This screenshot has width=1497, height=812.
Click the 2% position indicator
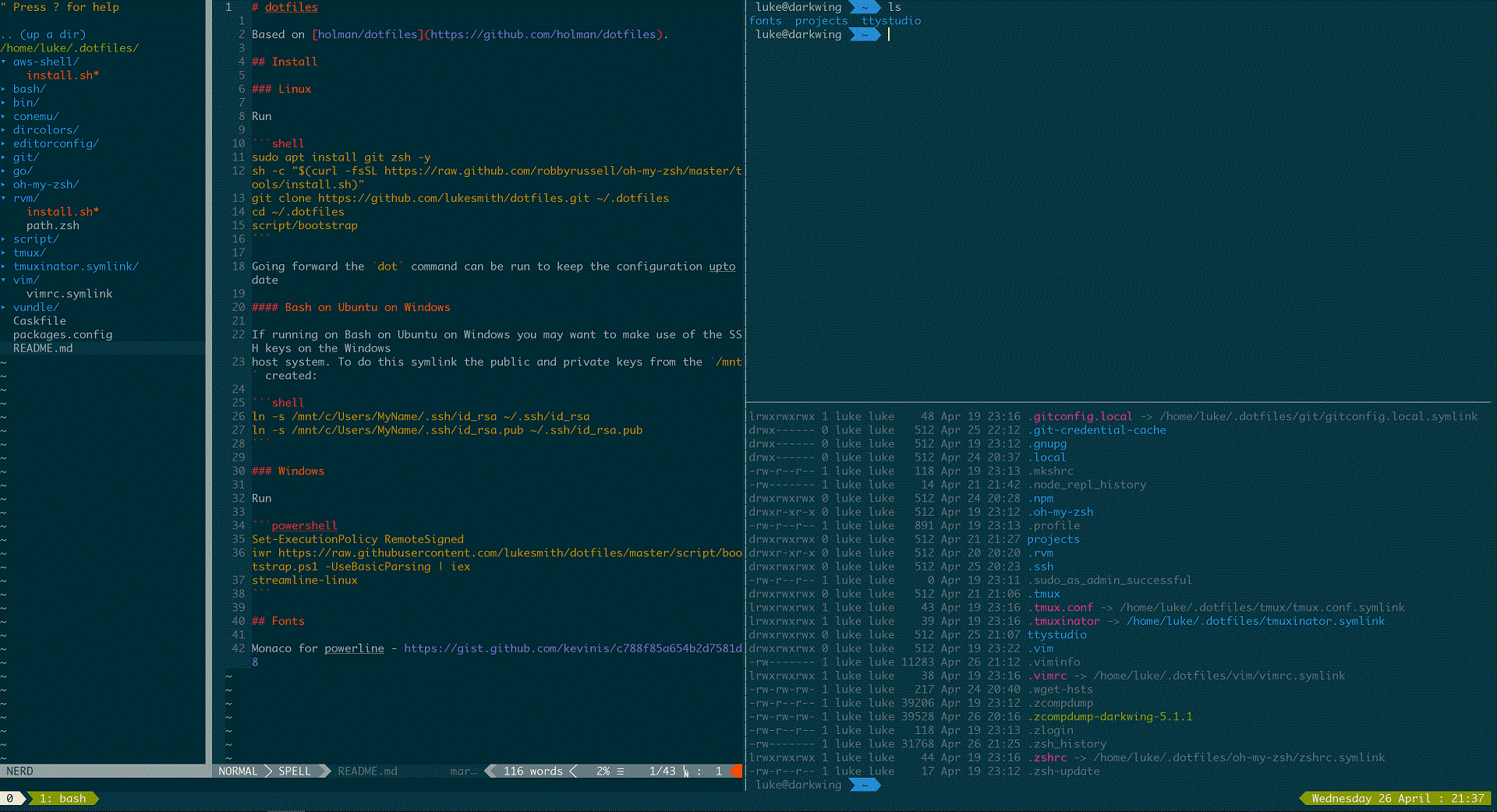coord(603,771)
